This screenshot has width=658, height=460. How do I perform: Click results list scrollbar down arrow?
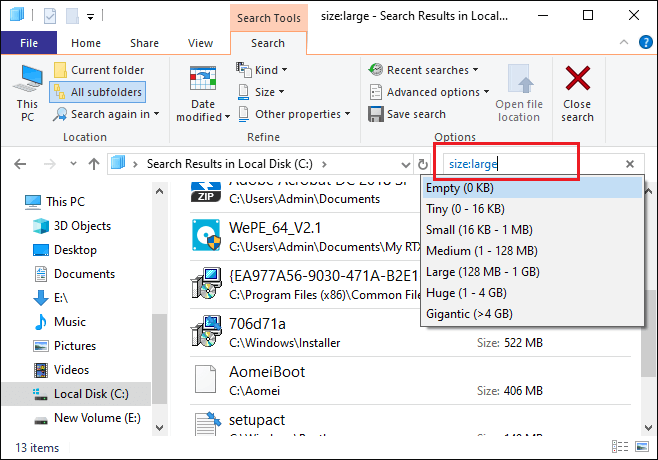(x=648, y=428)
